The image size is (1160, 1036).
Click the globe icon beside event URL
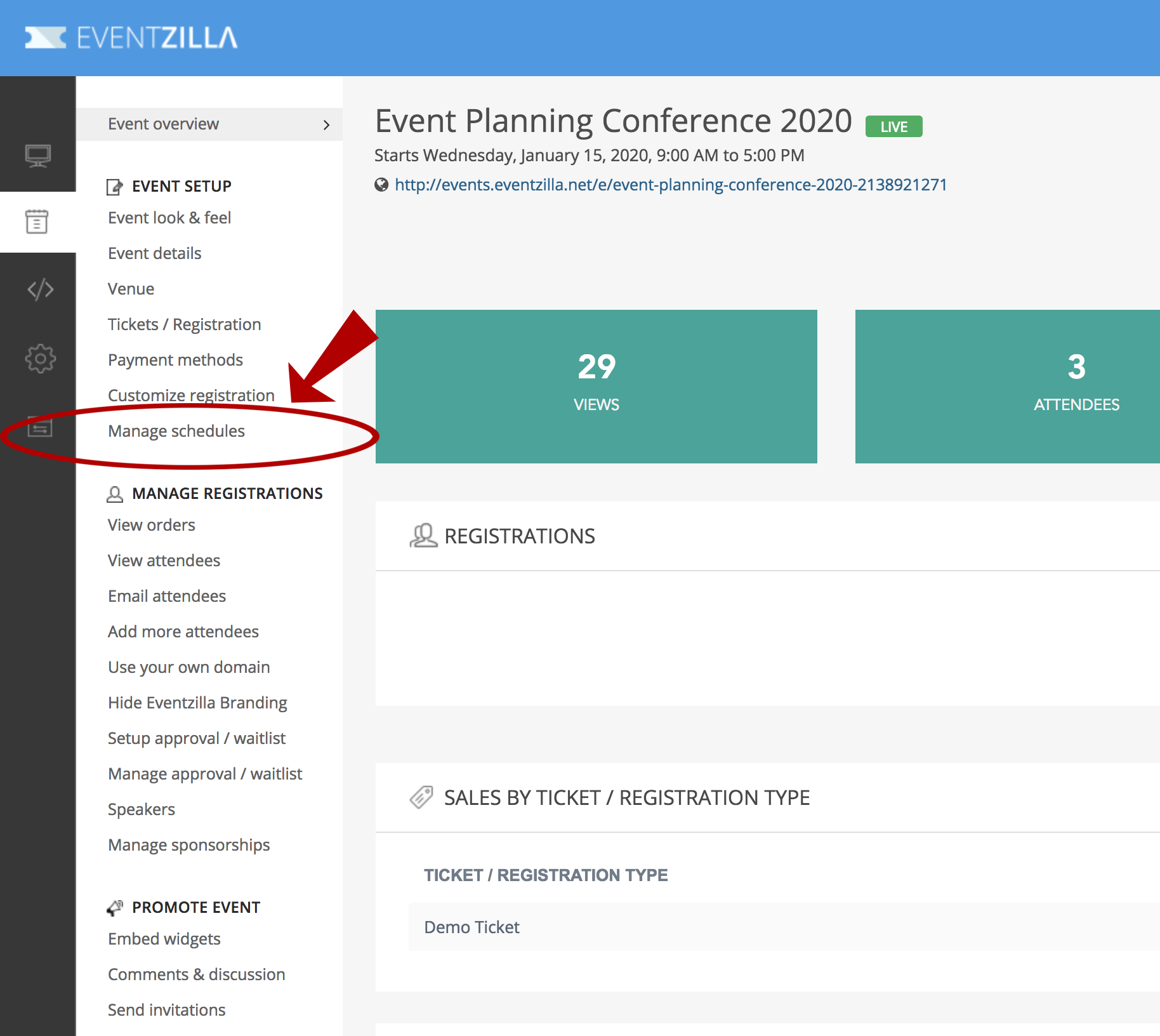click(381, 185)
